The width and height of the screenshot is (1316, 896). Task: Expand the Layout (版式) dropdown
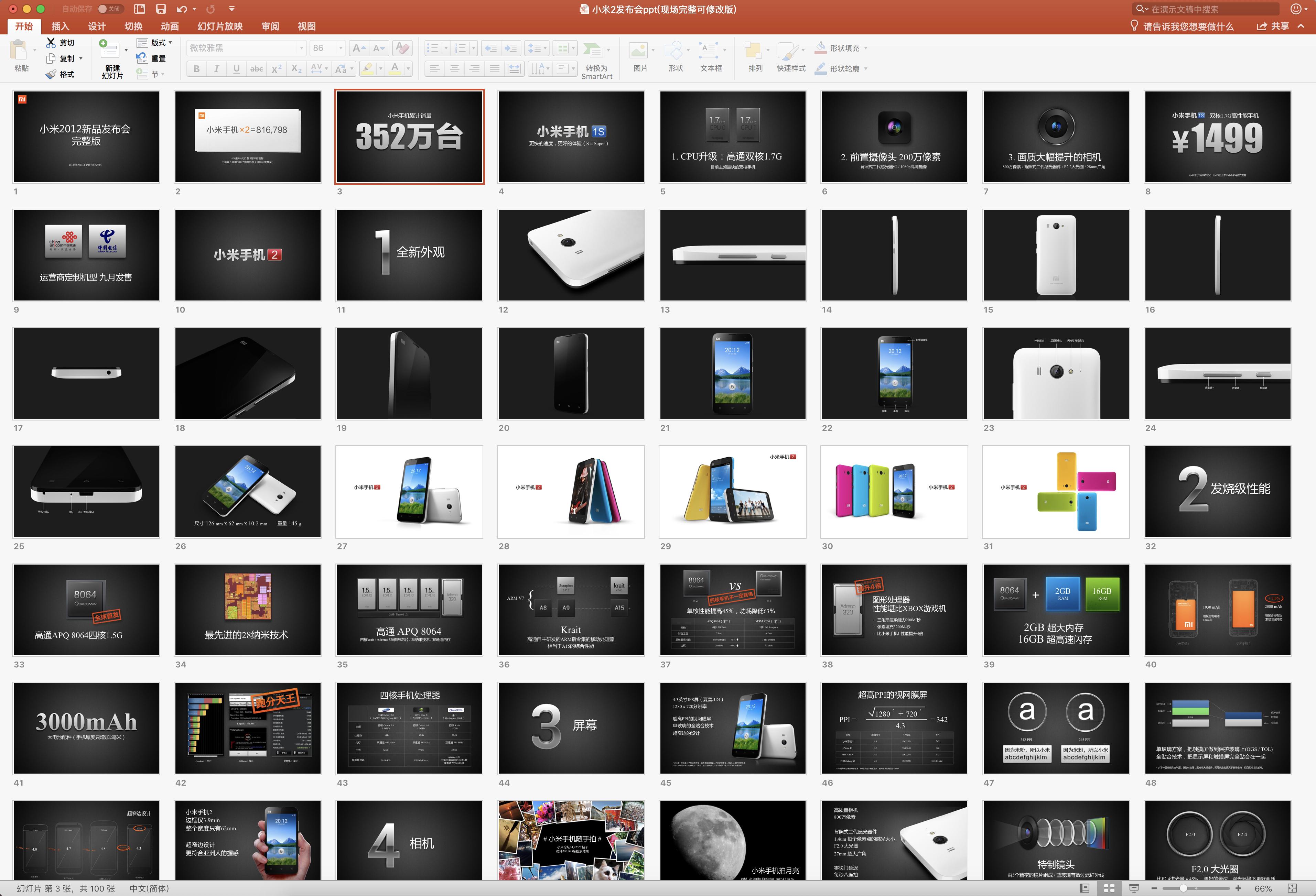(x=171, y=42)
